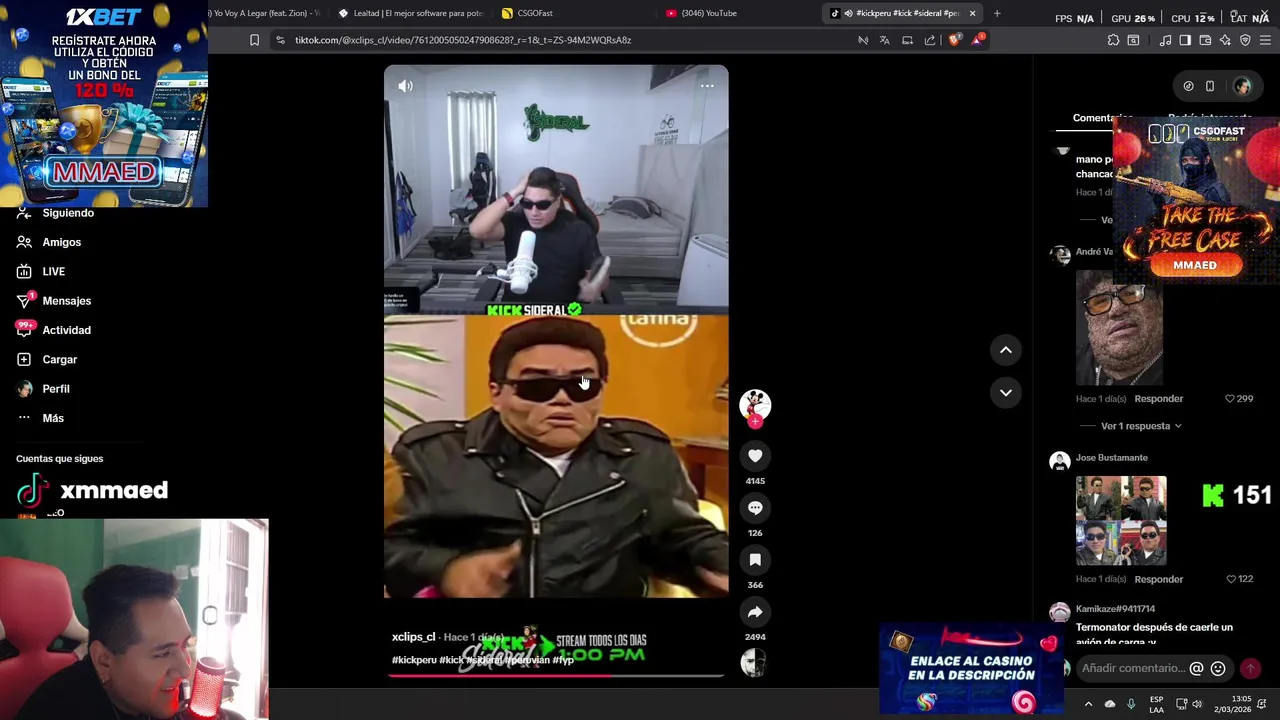This screenshot has width=1280, height=720.
Task: Open the creator avatar beside the video
Action: tap(755, 404)
